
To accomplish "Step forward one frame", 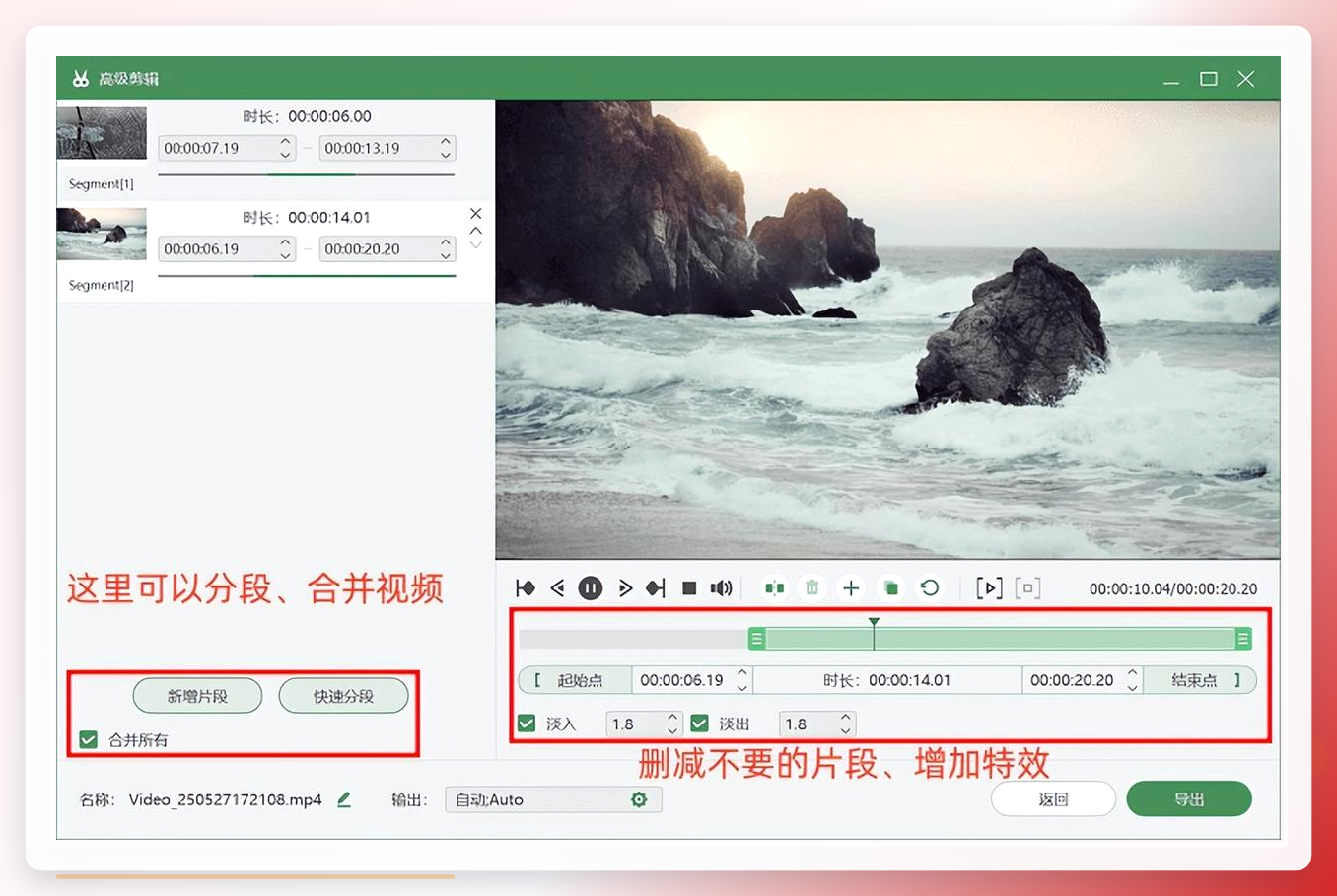I will click(624, 588).
